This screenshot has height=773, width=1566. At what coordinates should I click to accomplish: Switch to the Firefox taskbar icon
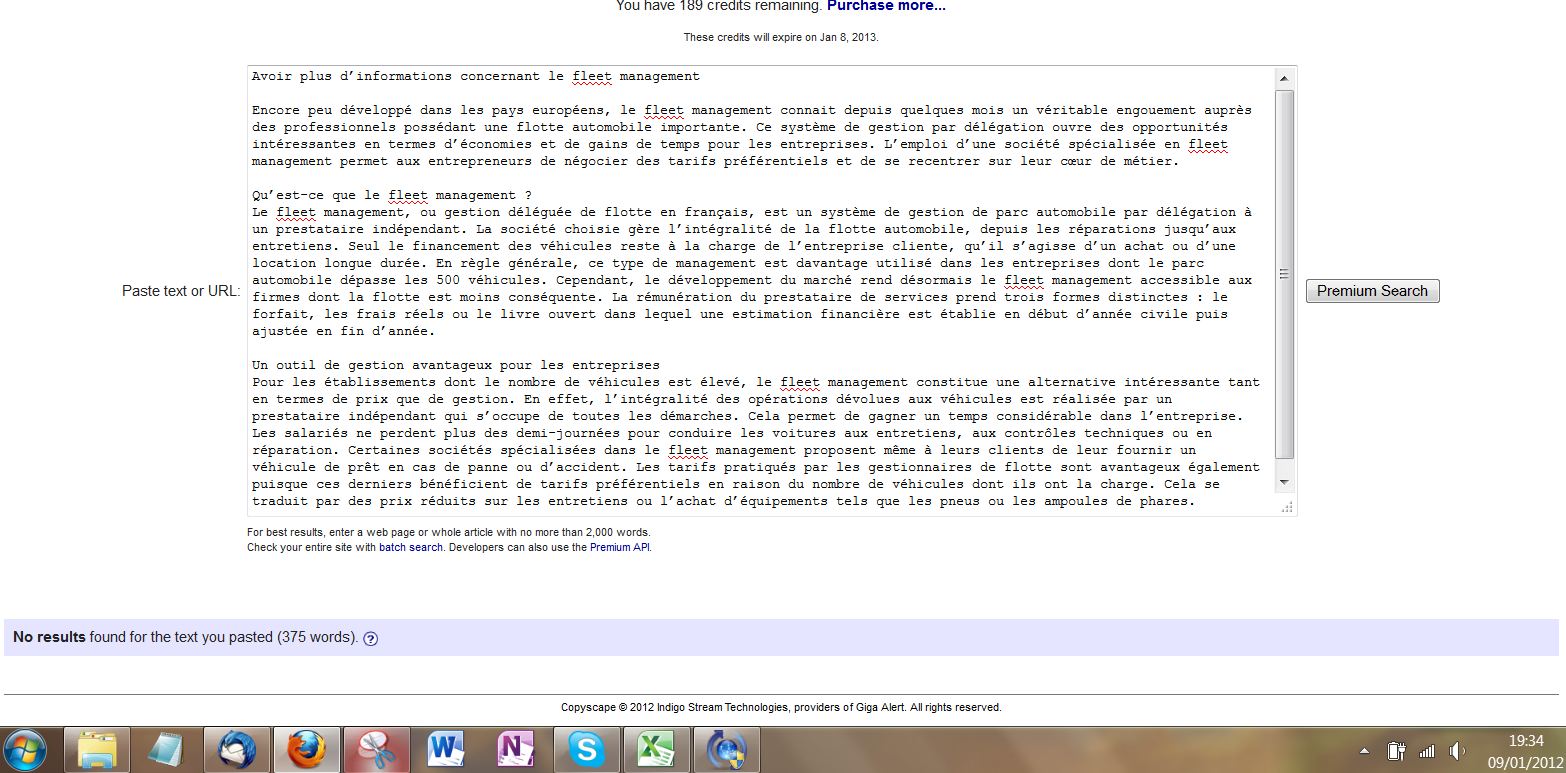[x=306, y=749]
